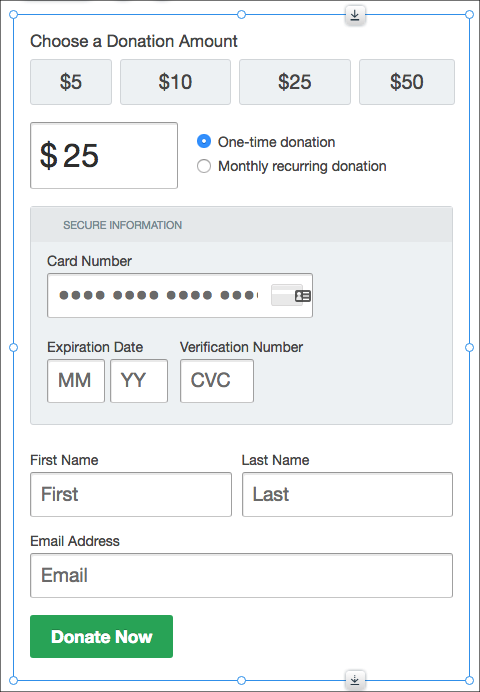Click the top download-arrow handle icon
Screen dimensions: 480x692
pos(355,15)
